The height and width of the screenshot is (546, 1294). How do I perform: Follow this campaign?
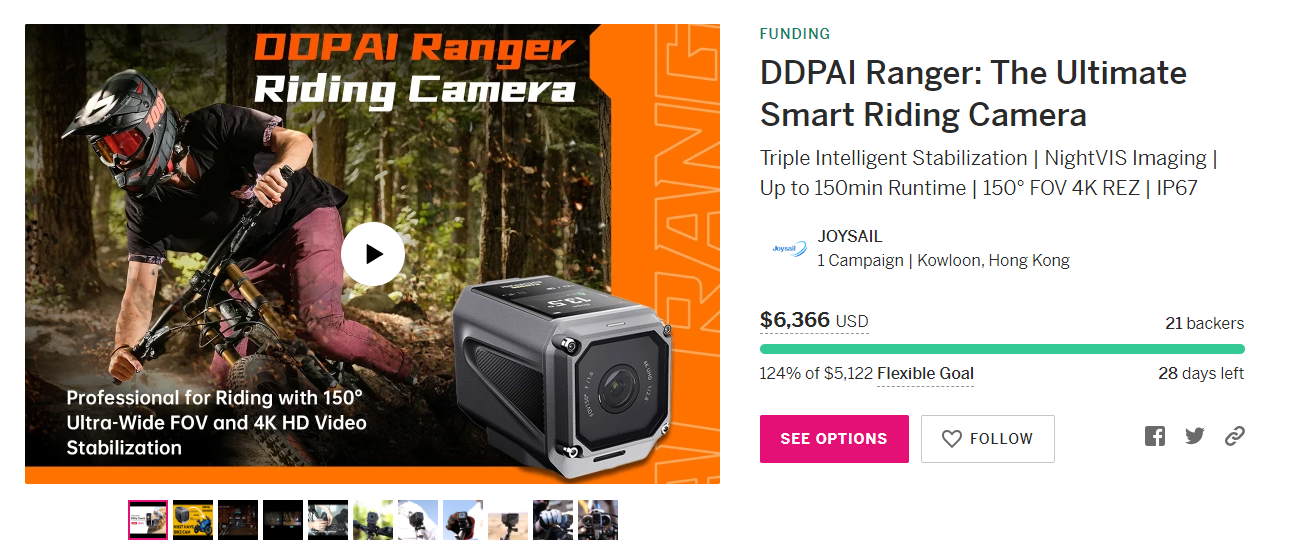[988, 439]
